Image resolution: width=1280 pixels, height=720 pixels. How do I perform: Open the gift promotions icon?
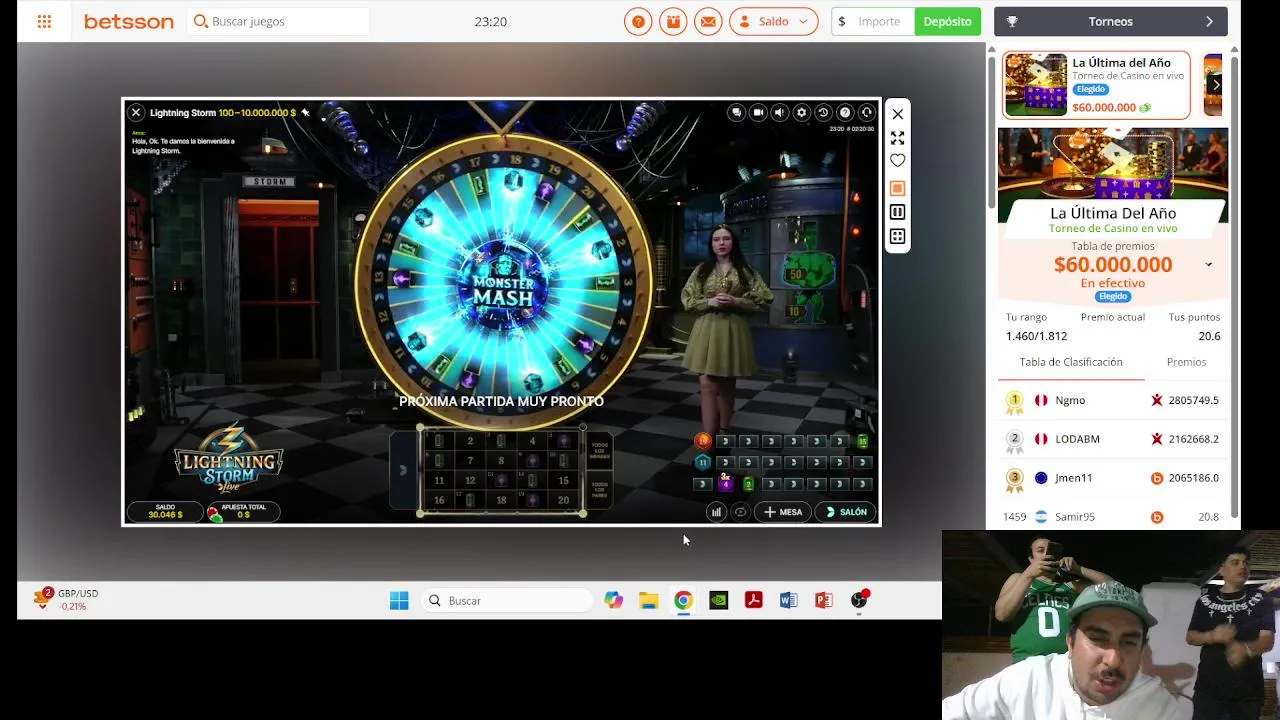point(673,21)
